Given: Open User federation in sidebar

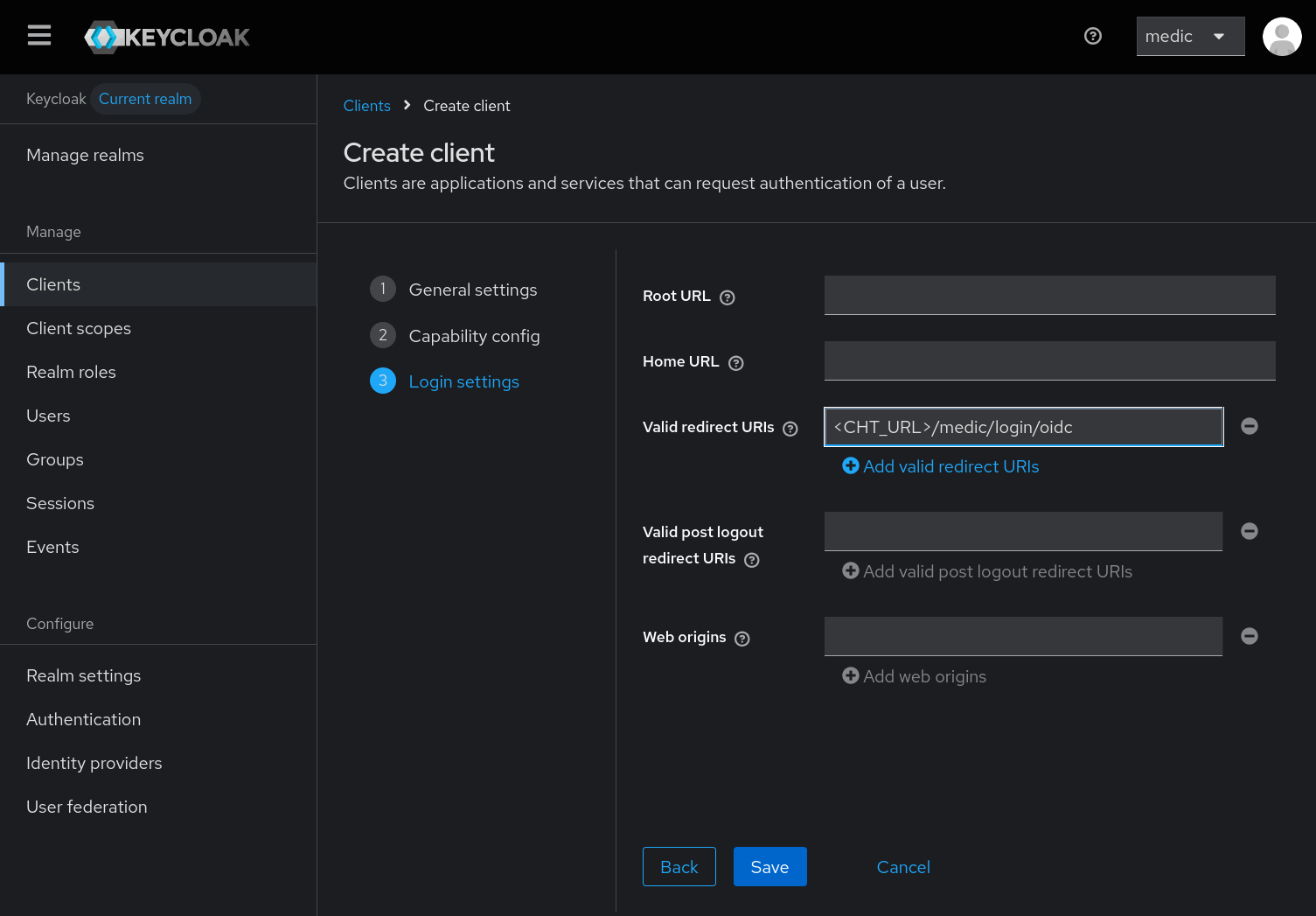Looking at the screenshot, I should click(x=158, y=807).
